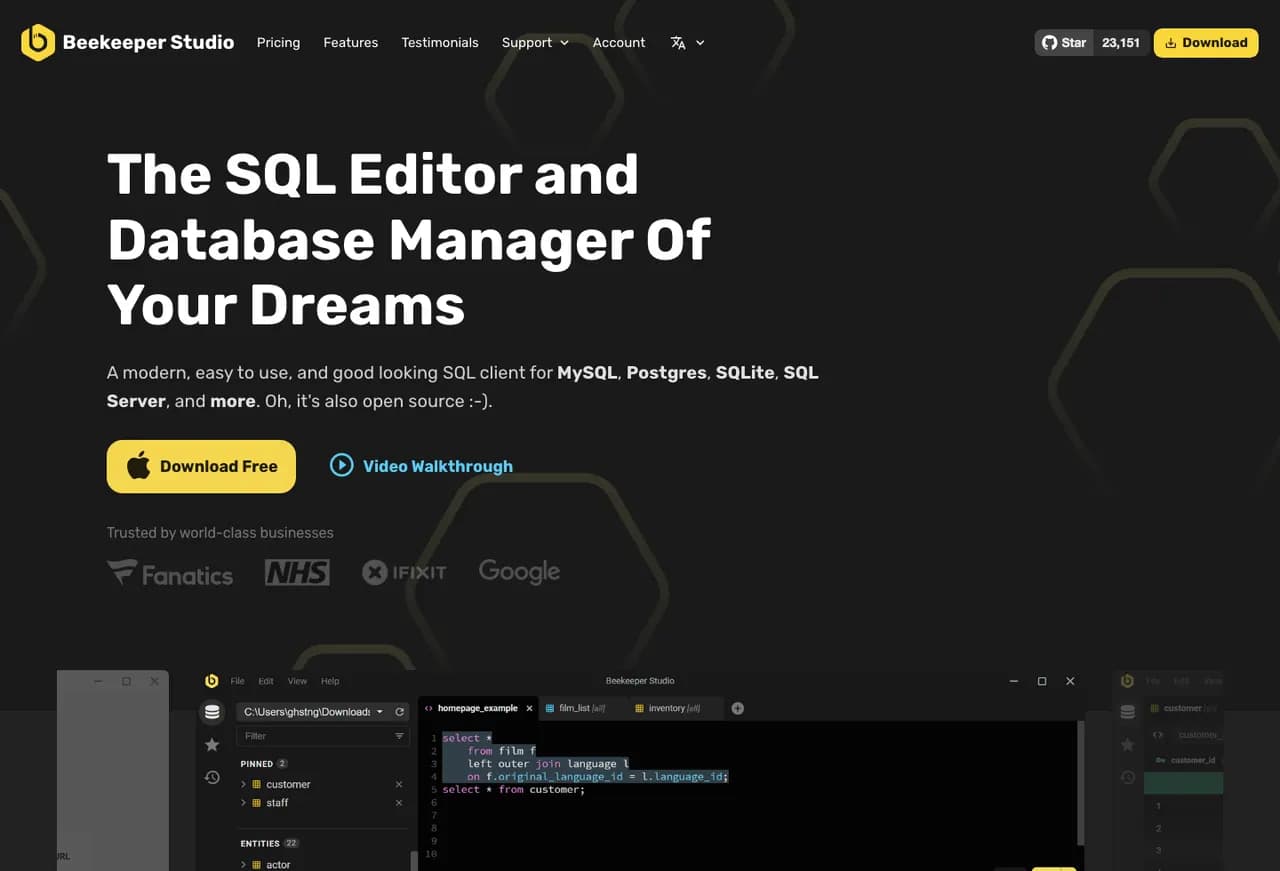Open the Account page
This screenshot has width=1280, height=871.
619,43
